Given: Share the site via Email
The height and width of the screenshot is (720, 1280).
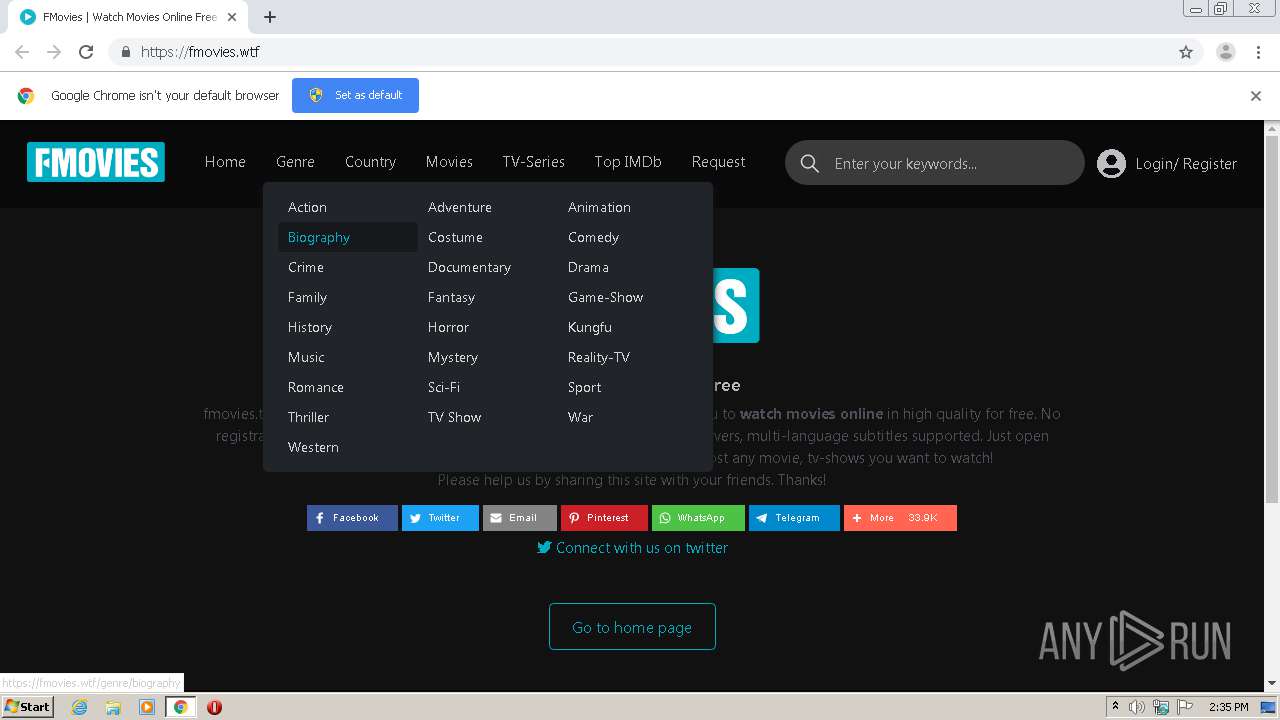Looking at the screenshot, I should point(520,518).
